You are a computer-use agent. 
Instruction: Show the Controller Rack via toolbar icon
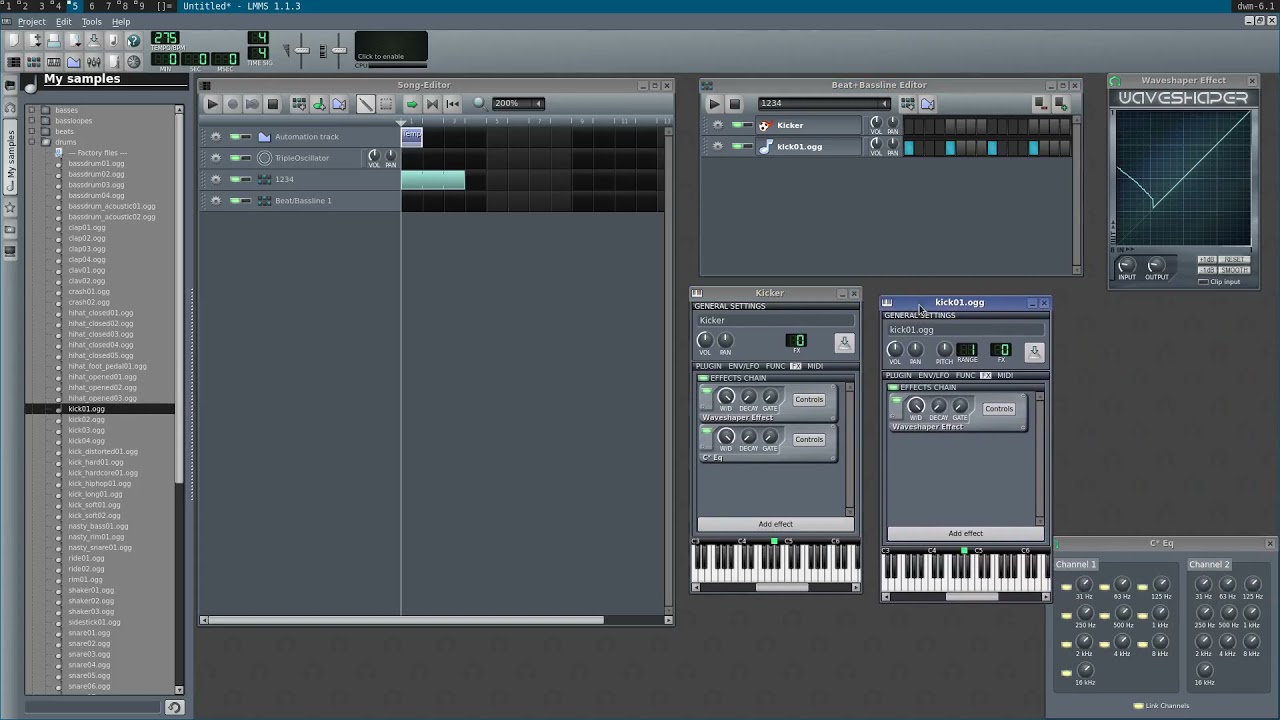pos(133,62)
